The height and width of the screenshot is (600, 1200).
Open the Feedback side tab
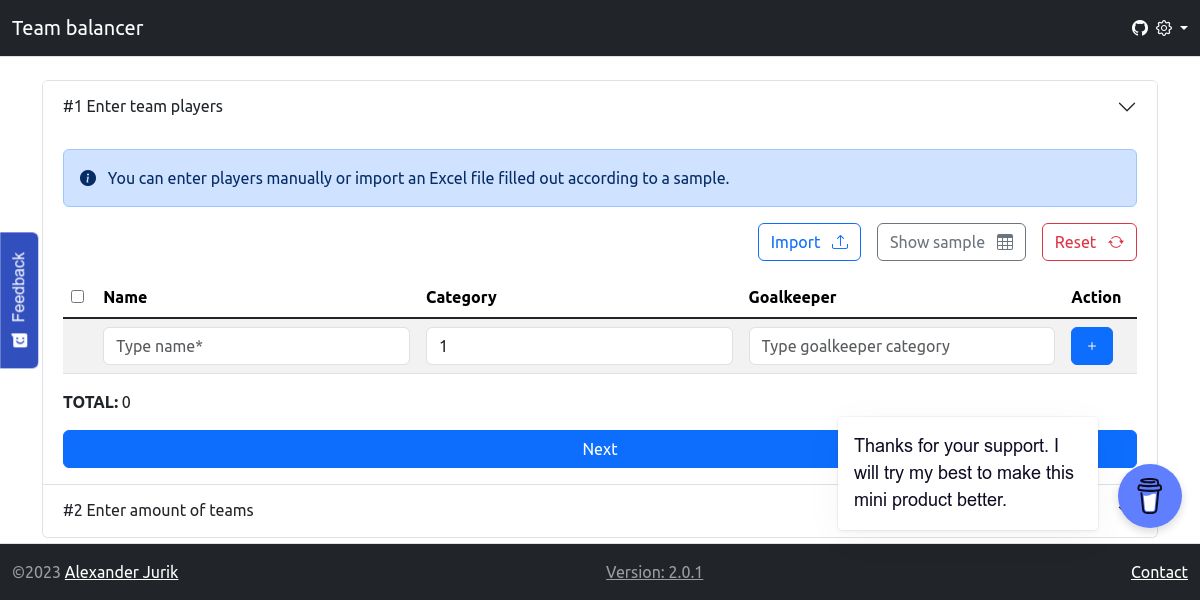point(19,300)
